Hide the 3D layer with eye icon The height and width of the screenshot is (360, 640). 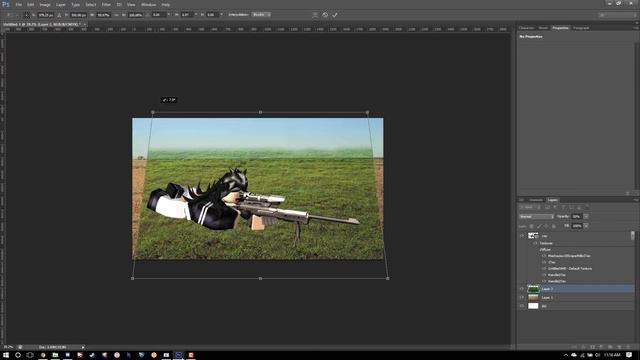[522, 236]
